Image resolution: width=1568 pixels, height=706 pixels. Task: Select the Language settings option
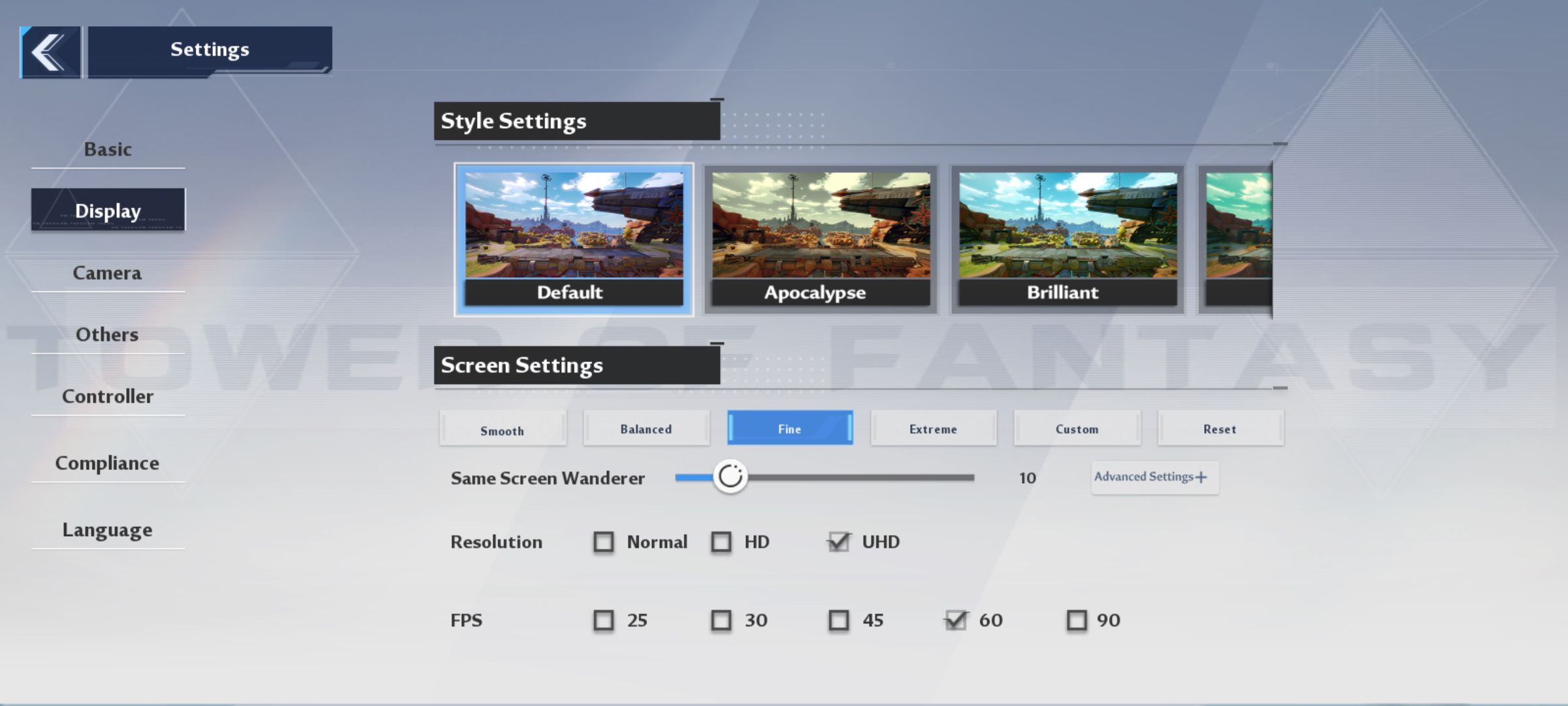click(107, 528)
